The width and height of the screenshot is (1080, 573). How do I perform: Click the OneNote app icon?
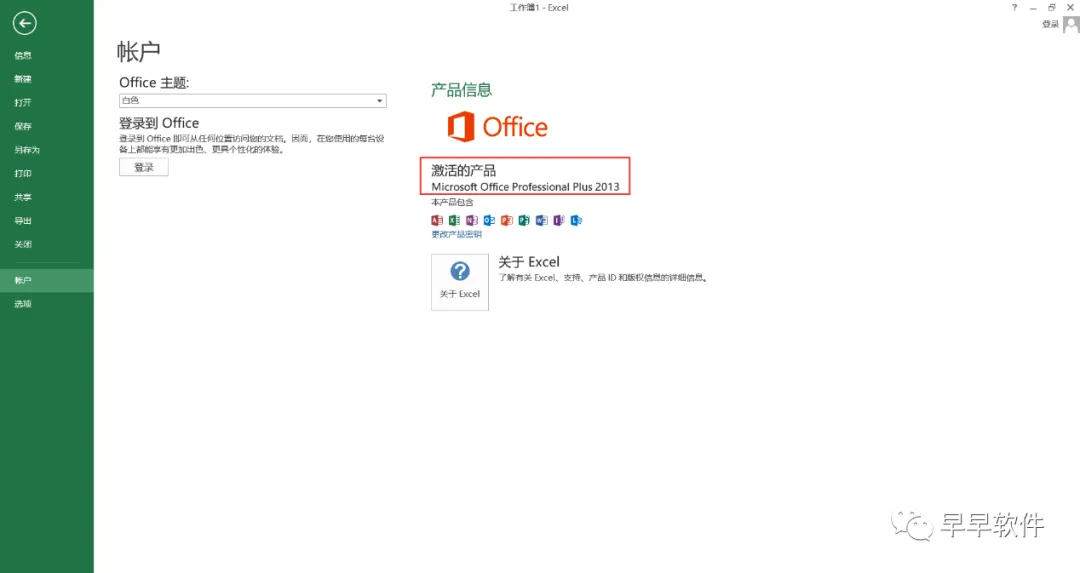pyautogui.click(x=472, y=220)
